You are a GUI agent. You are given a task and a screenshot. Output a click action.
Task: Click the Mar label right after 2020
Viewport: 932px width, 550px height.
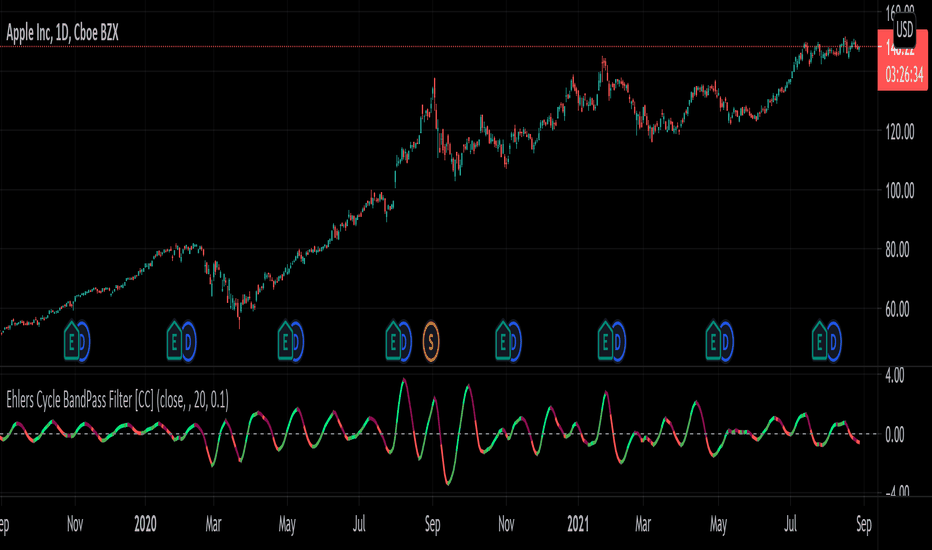point(213,524)
